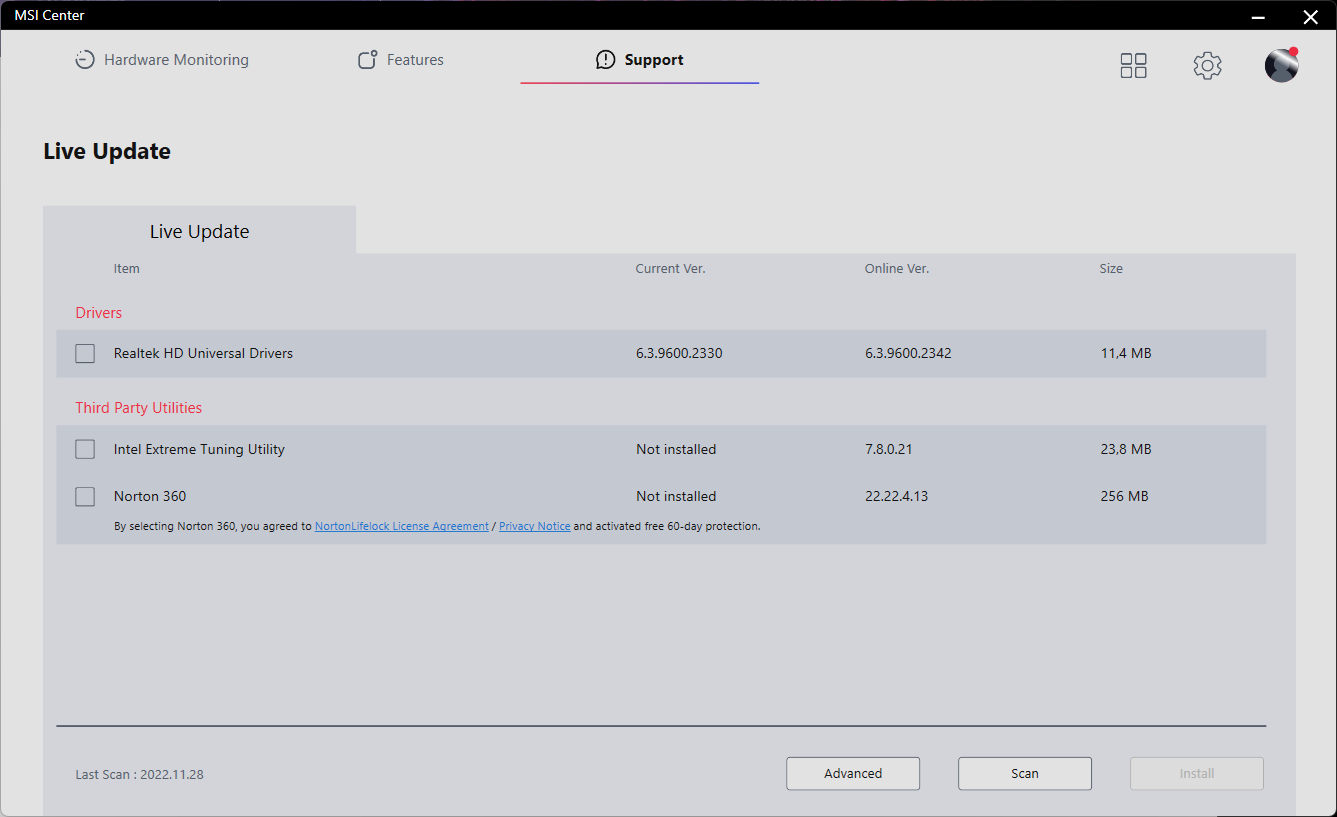Switch to the Features tab
Viewport: 1337px width, 817px height.
[x=401, y=60]
